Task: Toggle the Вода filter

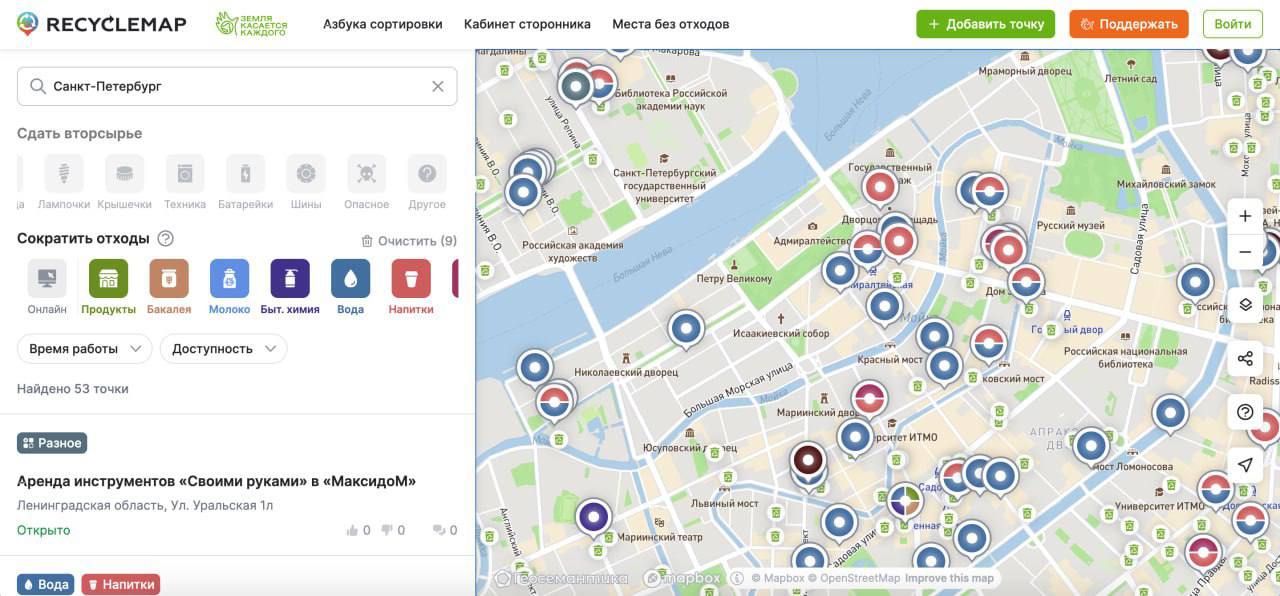Action: click(351, 279)
